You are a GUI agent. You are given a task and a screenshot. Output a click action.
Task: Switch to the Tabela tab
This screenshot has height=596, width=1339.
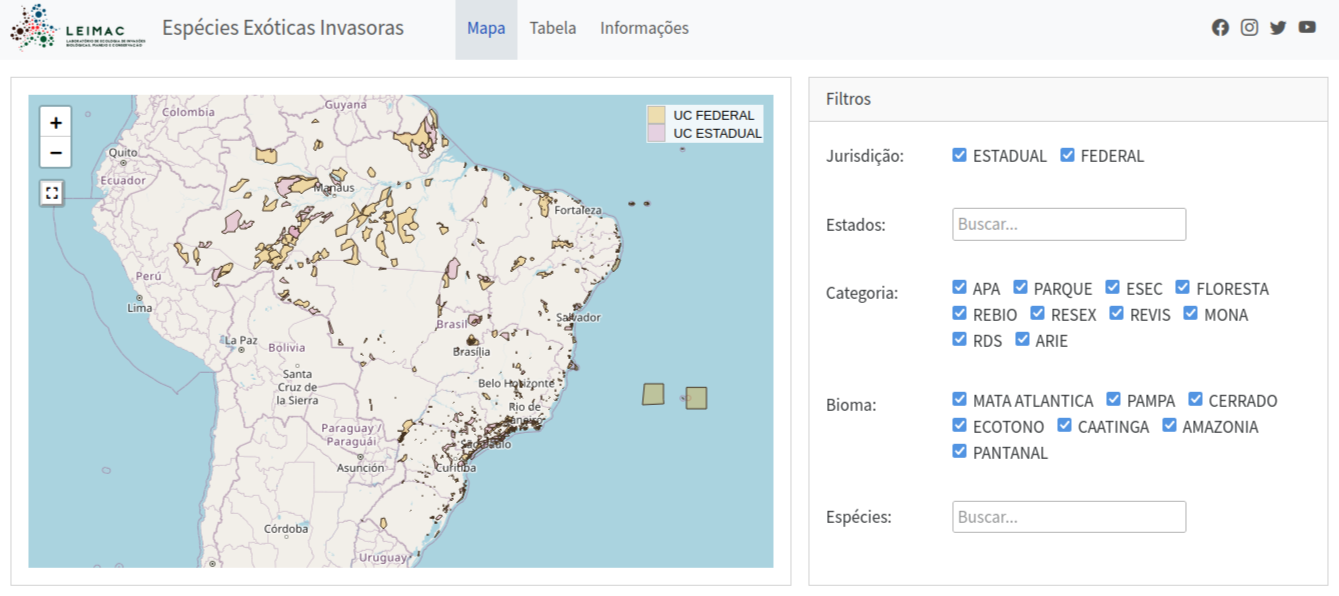tap(553, 28)
